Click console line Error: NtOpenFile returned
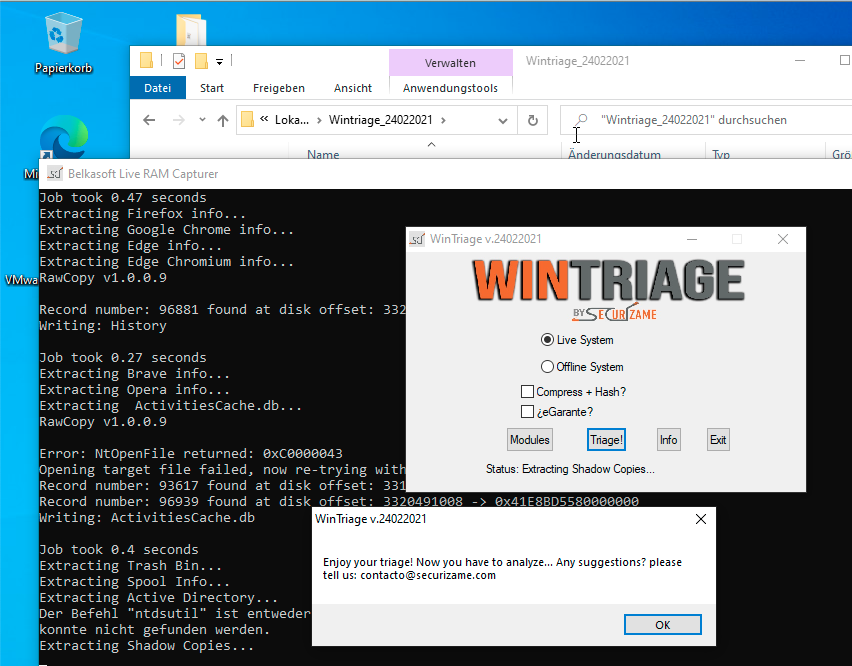 [191, 454]
